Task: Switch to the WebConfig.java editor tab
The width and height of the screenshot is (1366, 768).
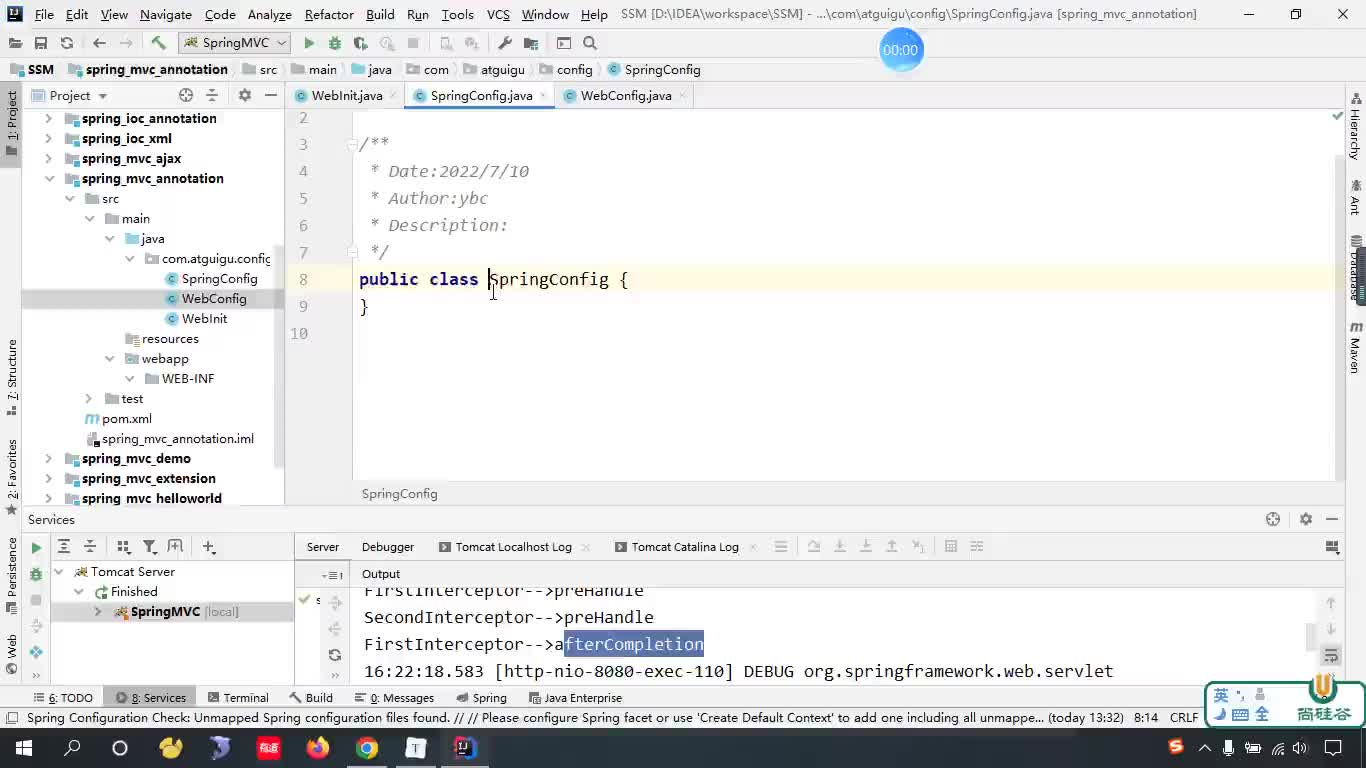Action: (x=626, y=95)
